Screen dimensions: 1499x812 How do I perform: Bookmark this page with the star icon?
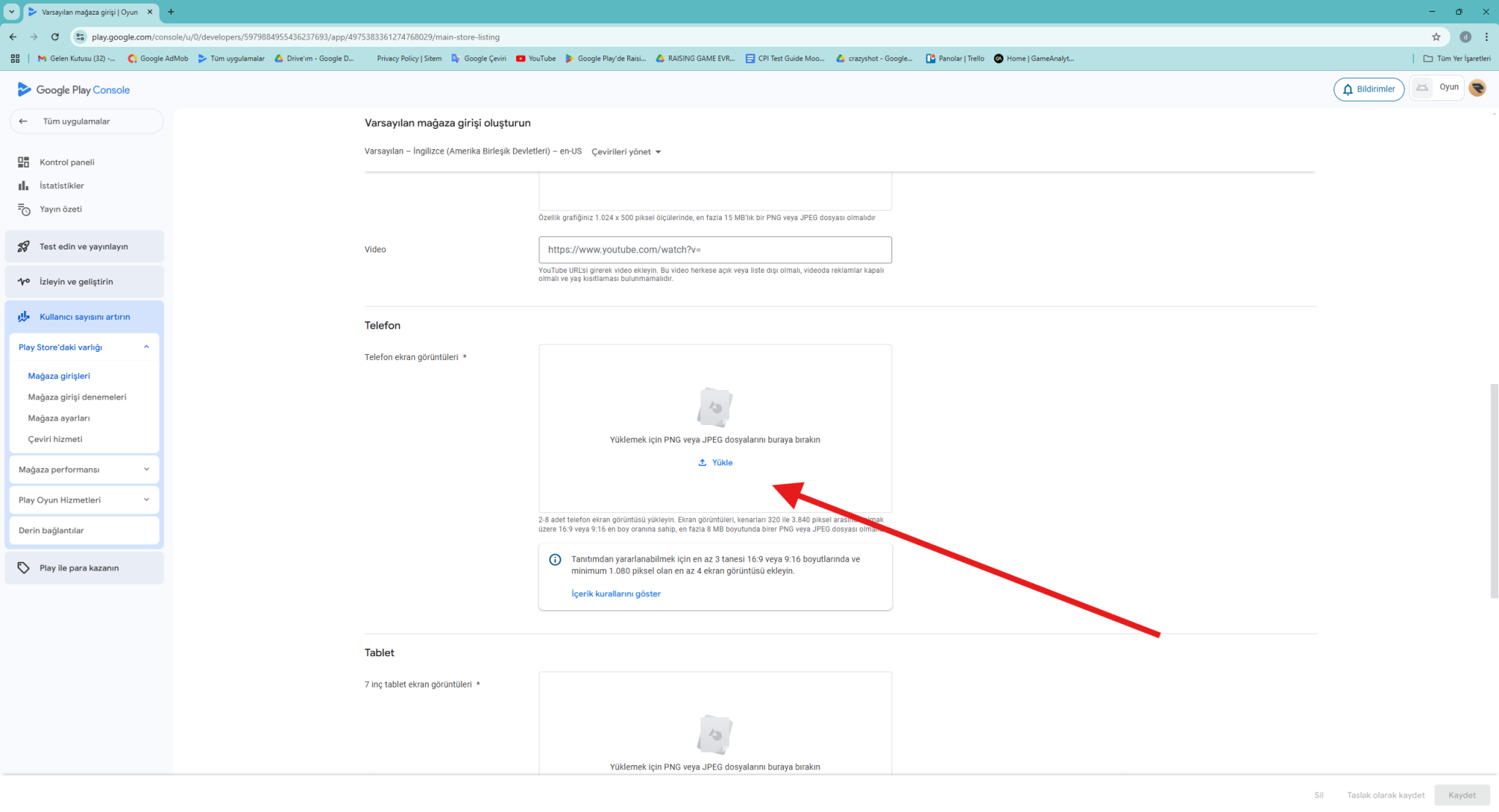coord(1436,37)
